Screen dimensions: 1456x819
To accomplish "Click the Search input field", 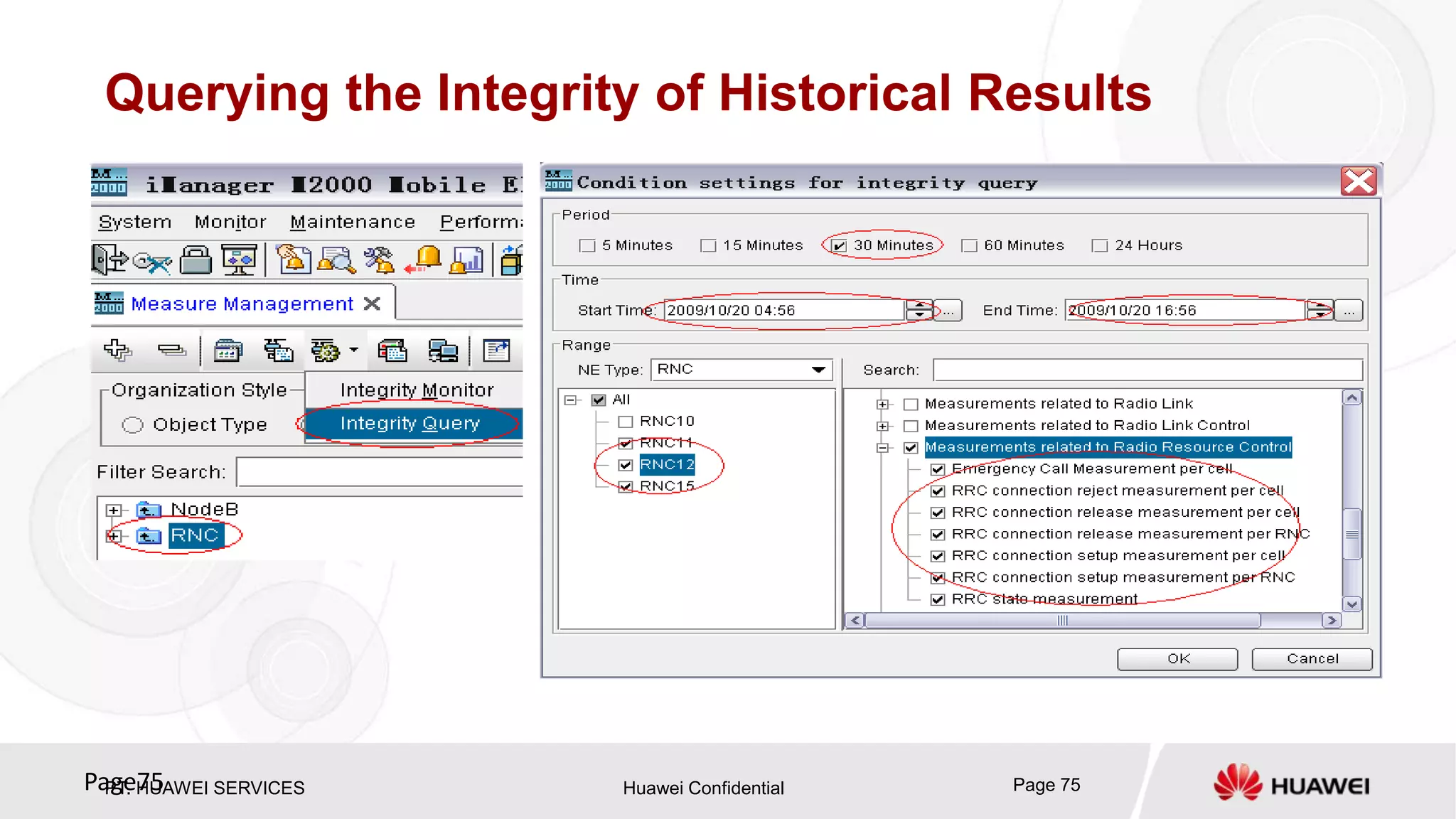I will (1148, 370).
